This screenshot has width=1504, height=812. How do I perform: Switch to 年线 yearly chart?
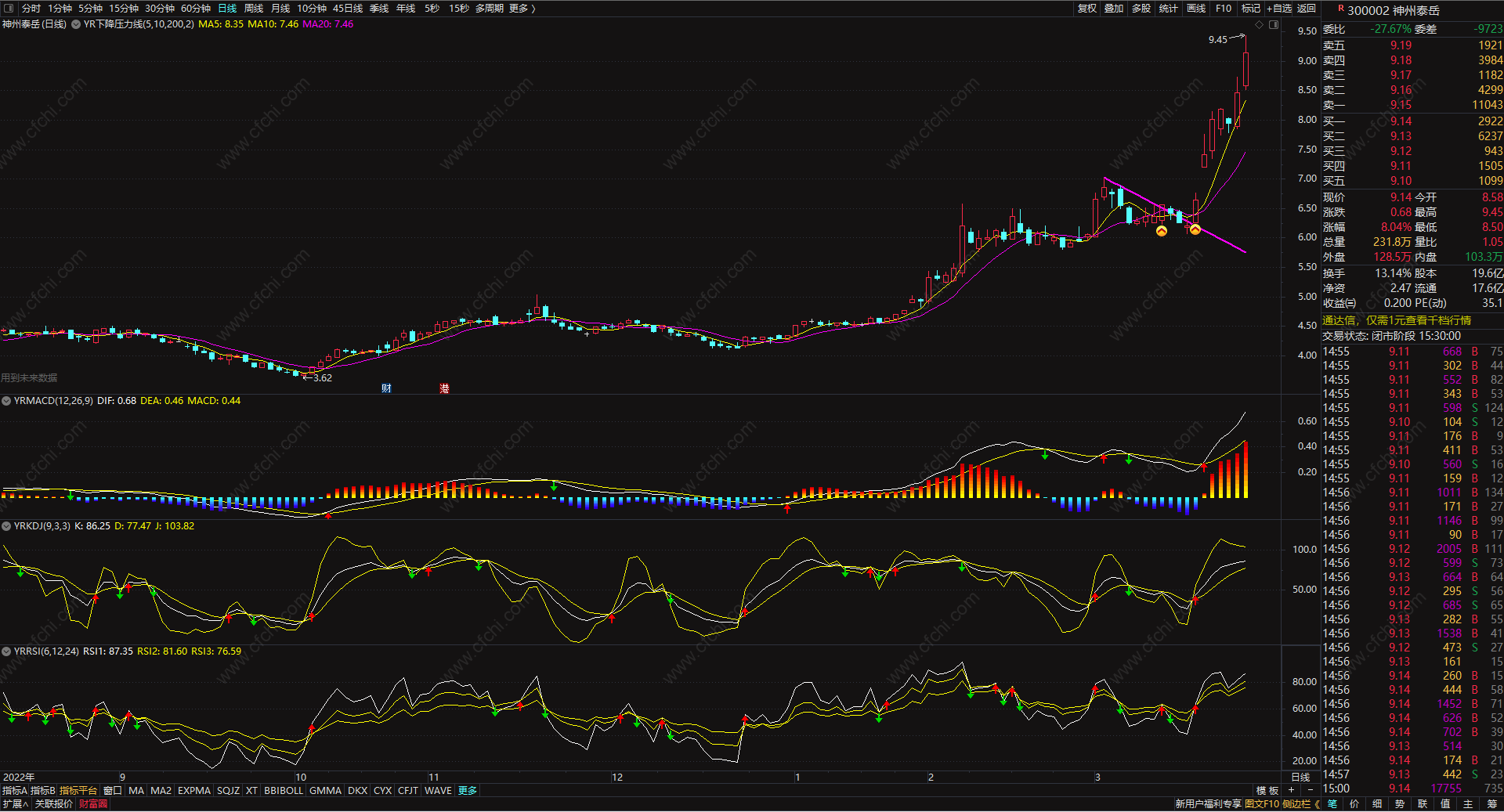[x=406, y=8]
